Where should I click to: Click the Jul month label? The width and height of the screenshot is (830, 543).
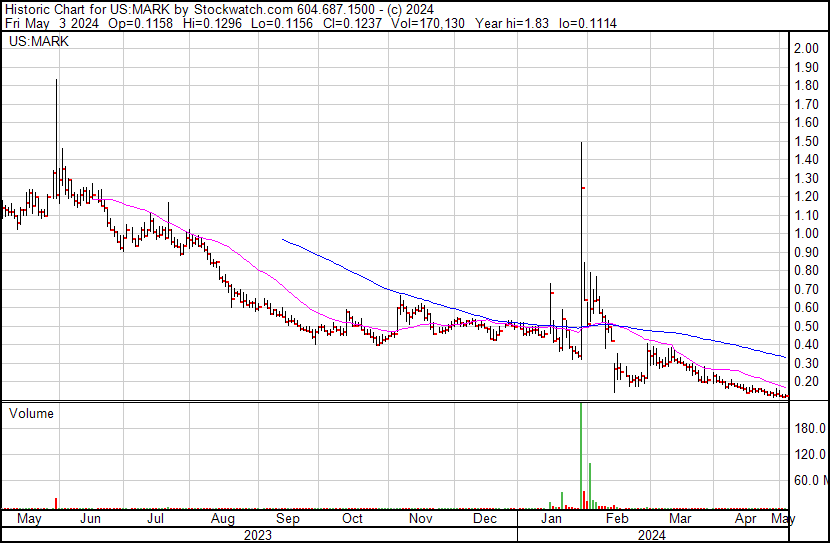point(155,518)
